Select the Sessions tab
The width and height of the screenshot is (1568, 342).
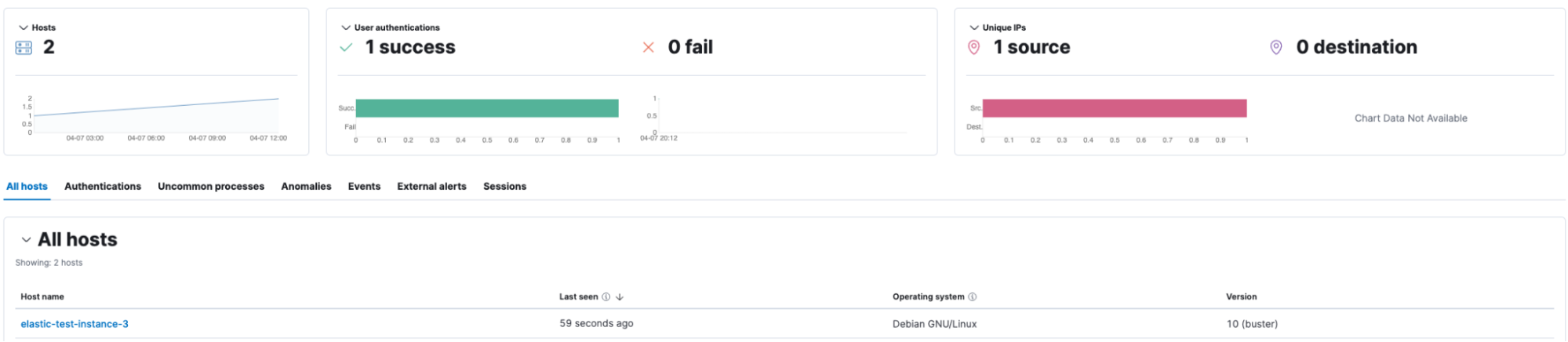click(504, 187)
